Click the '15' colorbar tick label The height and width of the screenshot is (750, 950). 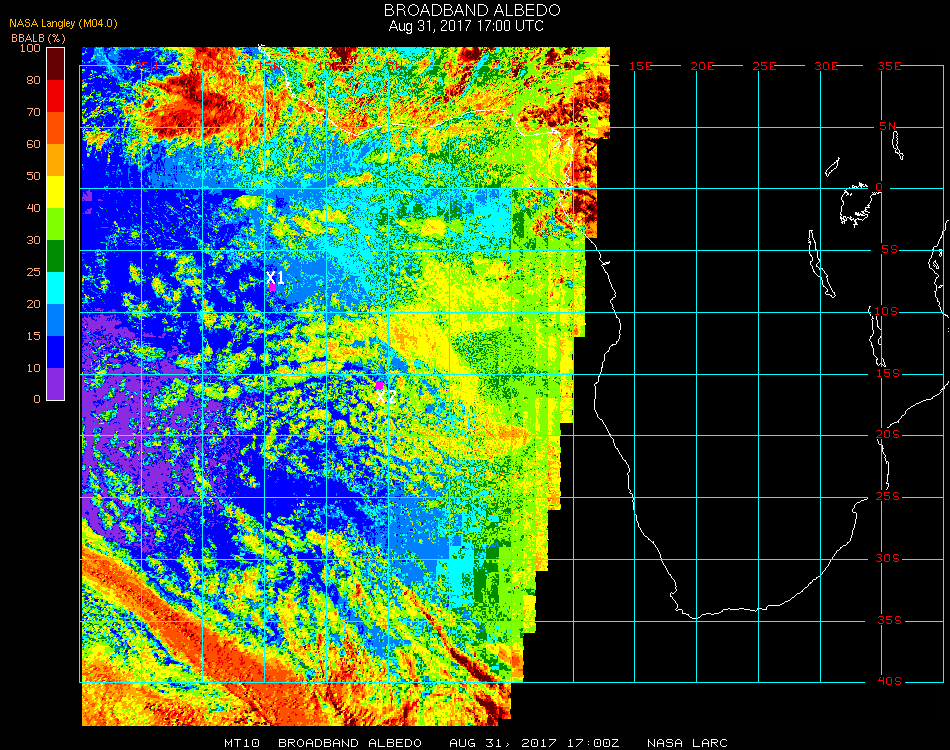(x=33, y=336)
